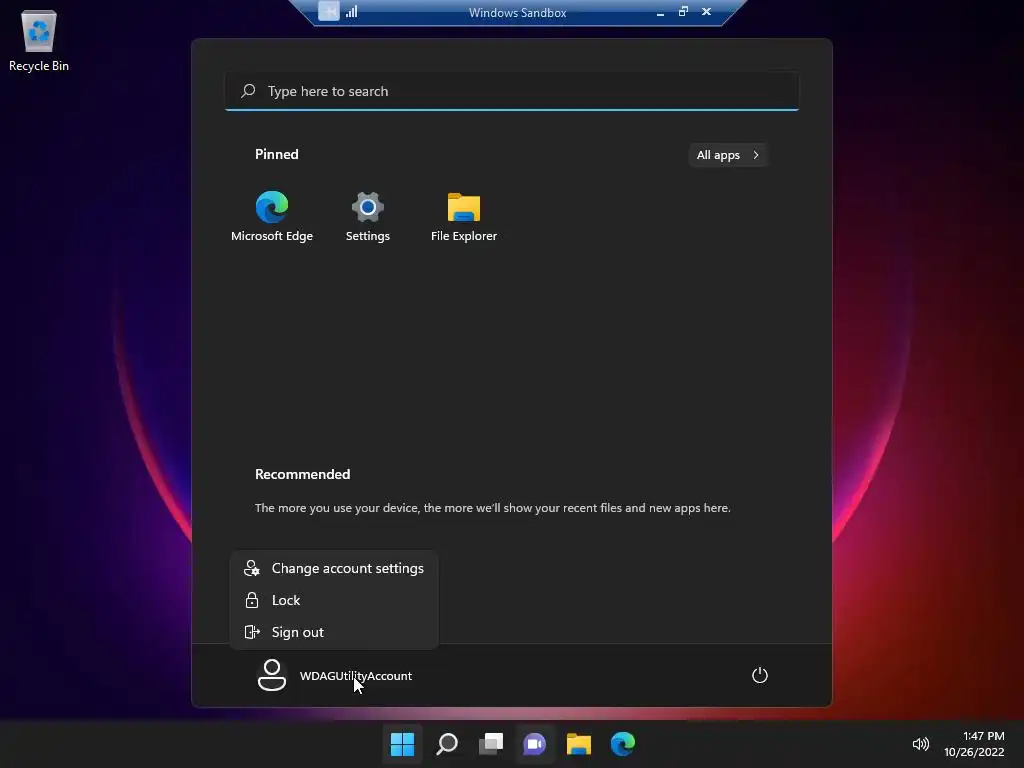Image resolution: width=1024 pixels, height=768 pixels.
Task: Open the pinned Settings app
Action: click(368, 216)
